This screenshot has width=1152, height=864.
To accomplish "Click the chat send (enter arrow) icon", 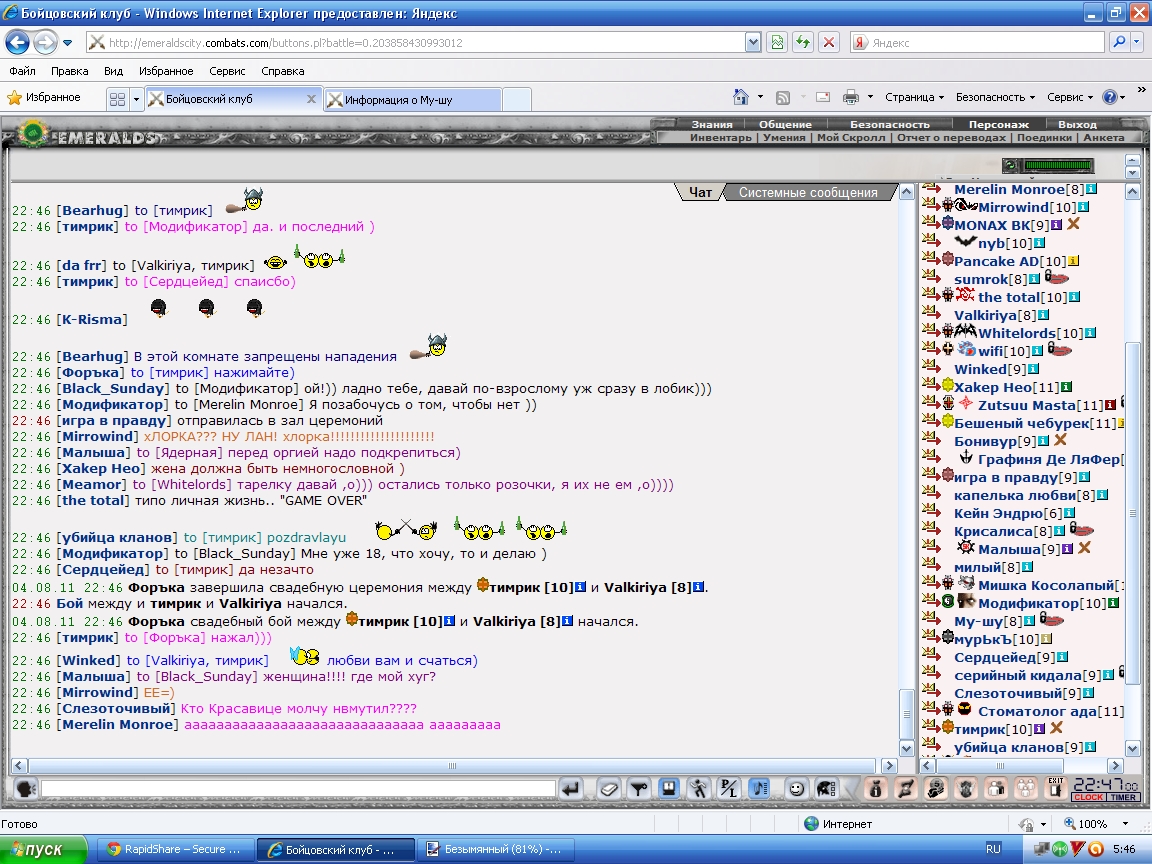I will pyautogui.click(x=571, y=790).
